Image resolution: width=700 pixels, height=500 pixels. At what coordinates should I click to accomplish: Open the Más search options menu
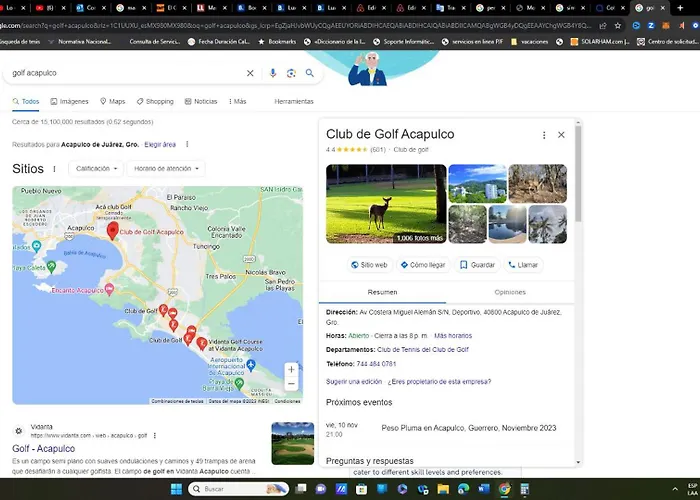[x=236, y=101]
